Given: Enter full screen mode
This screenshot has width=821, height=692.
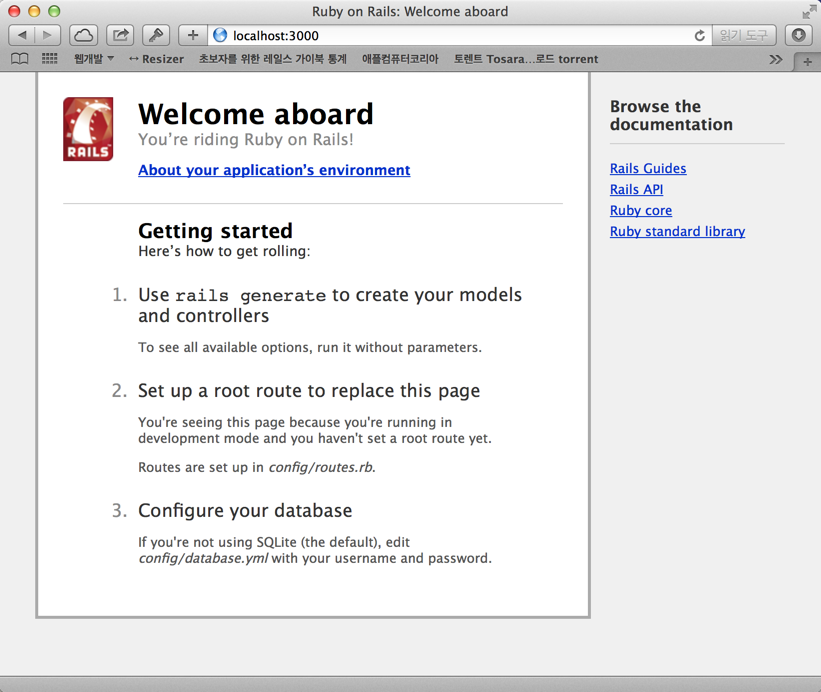Looking at the screenshot, I should (x=808, y=11).
